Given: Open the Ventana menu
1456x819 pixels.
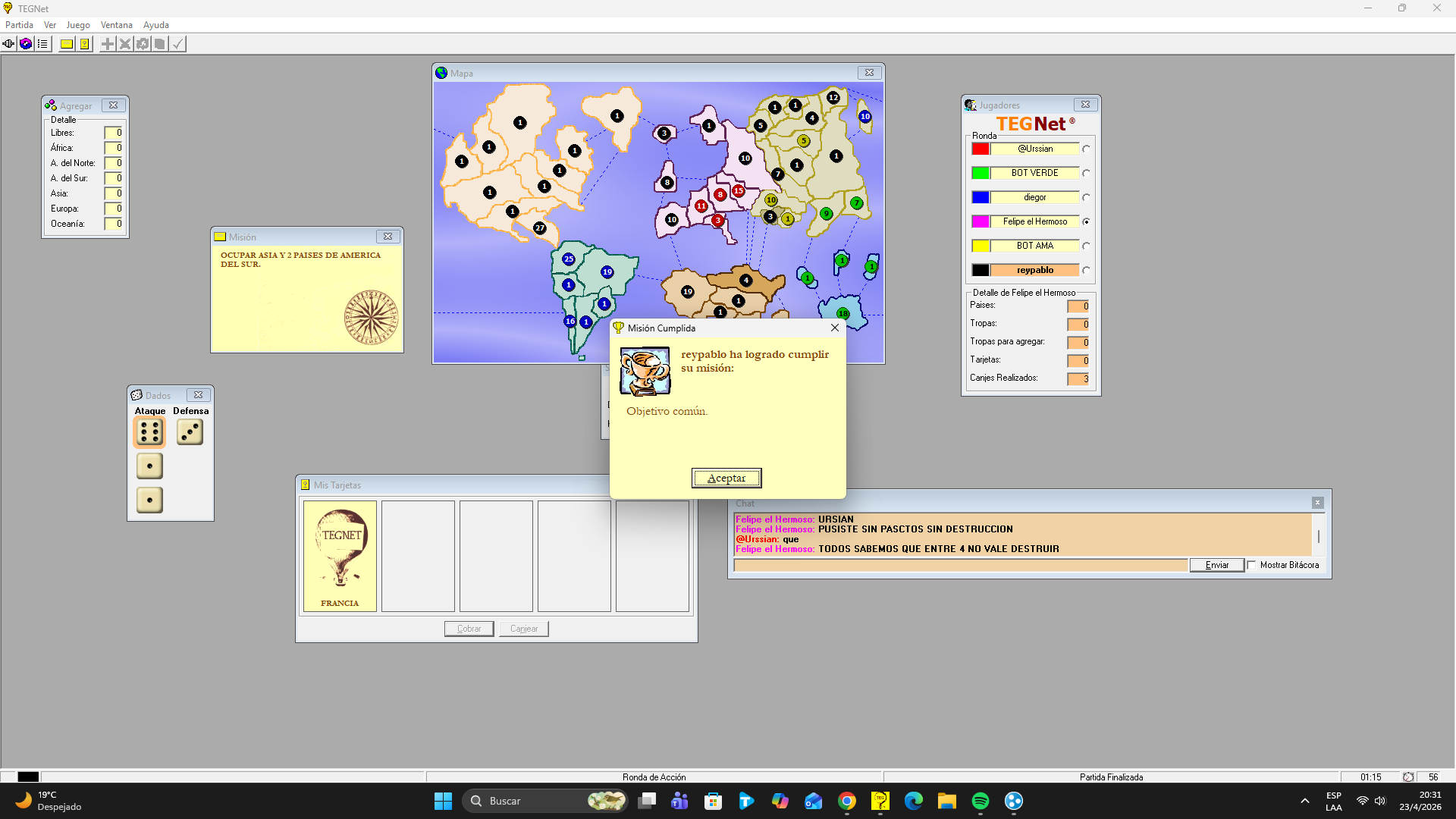Looking at the screenshot, I should tap(116, 25).
